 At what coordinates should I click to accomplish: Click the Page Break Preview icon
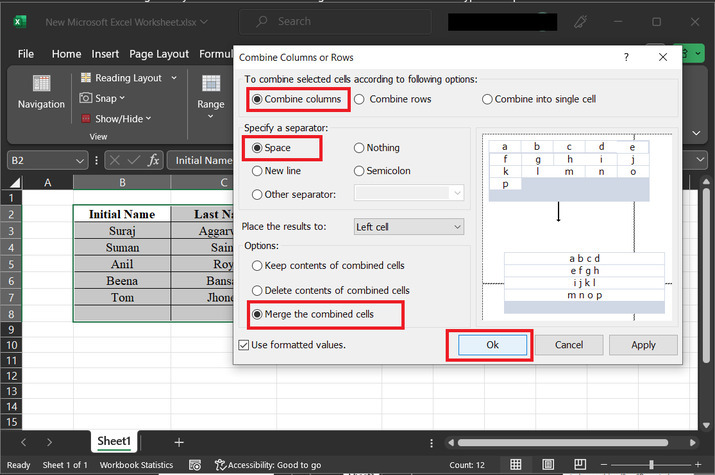tap(582, 465)
